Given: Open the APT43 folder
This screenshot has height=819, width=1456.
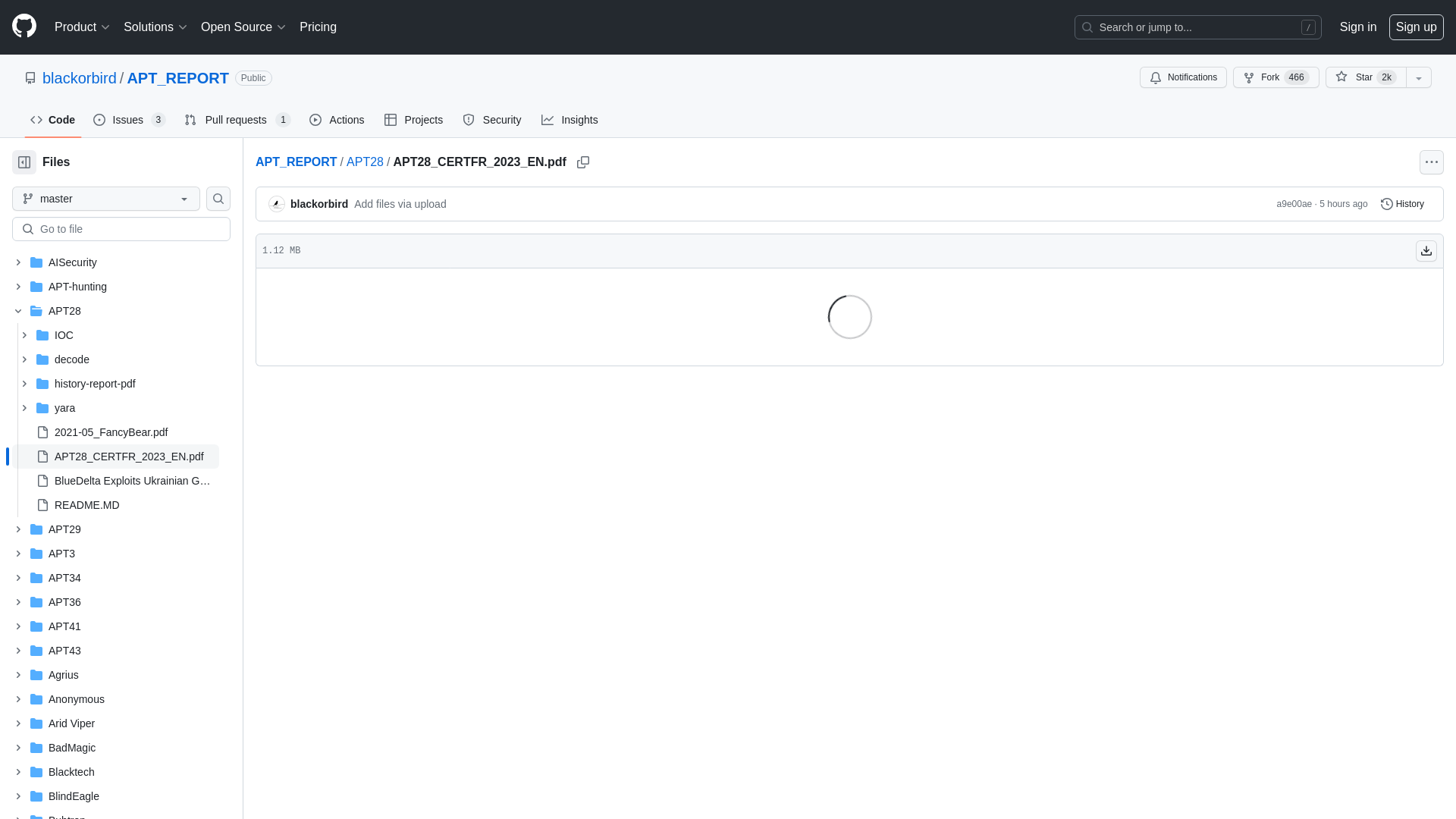Looking at the screenshot, I should click(64, 651).
